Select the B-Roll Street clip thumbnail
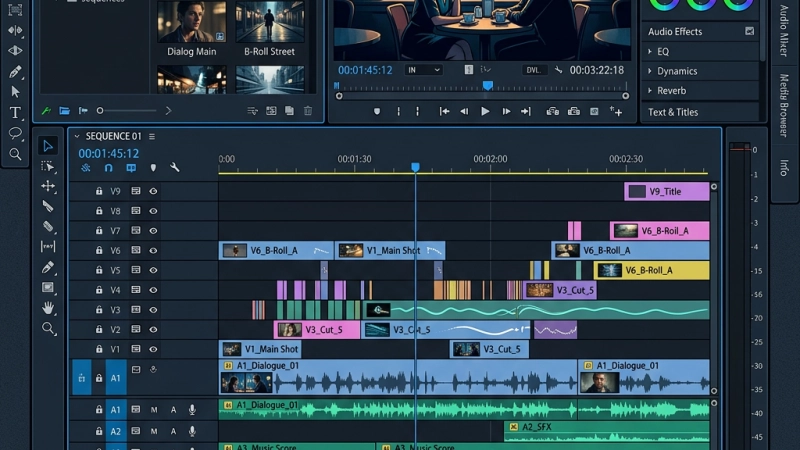 click(x=270, y=22)
